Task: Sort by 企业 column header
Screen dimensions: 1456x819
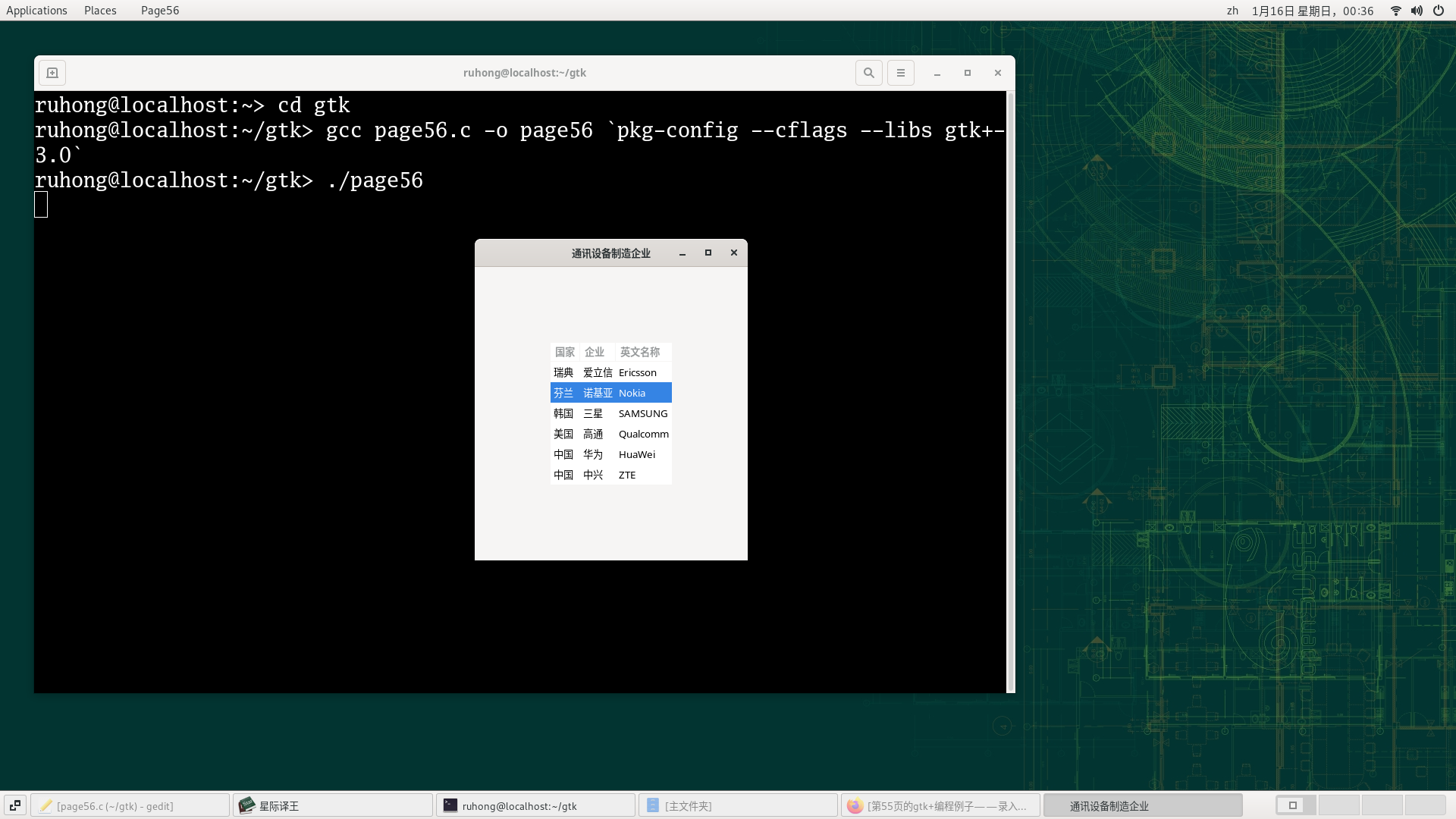Action: [x=595, y=352]
